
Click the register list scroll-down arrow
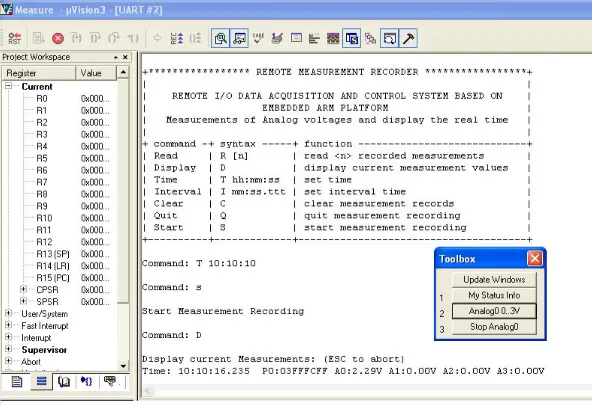click(x=123, y=366)
